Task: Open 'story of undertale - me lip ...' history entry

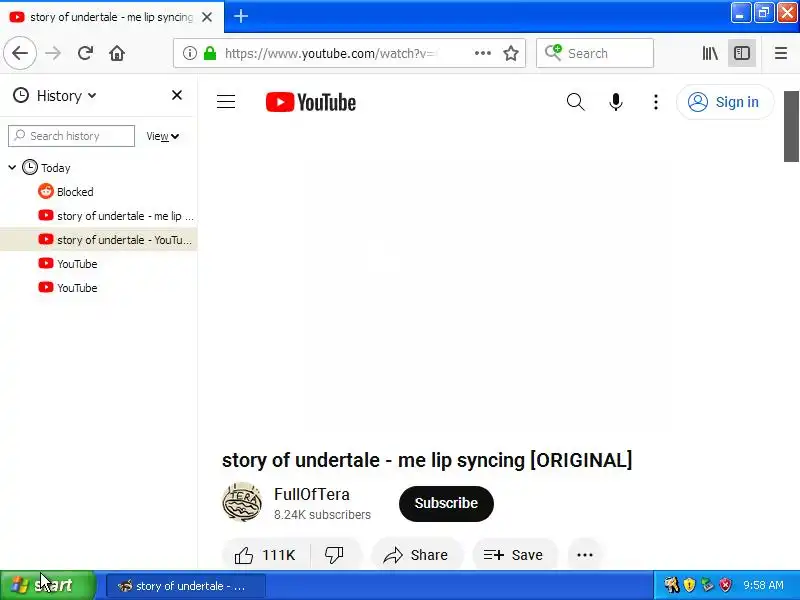Action: (x=98, y=216)
